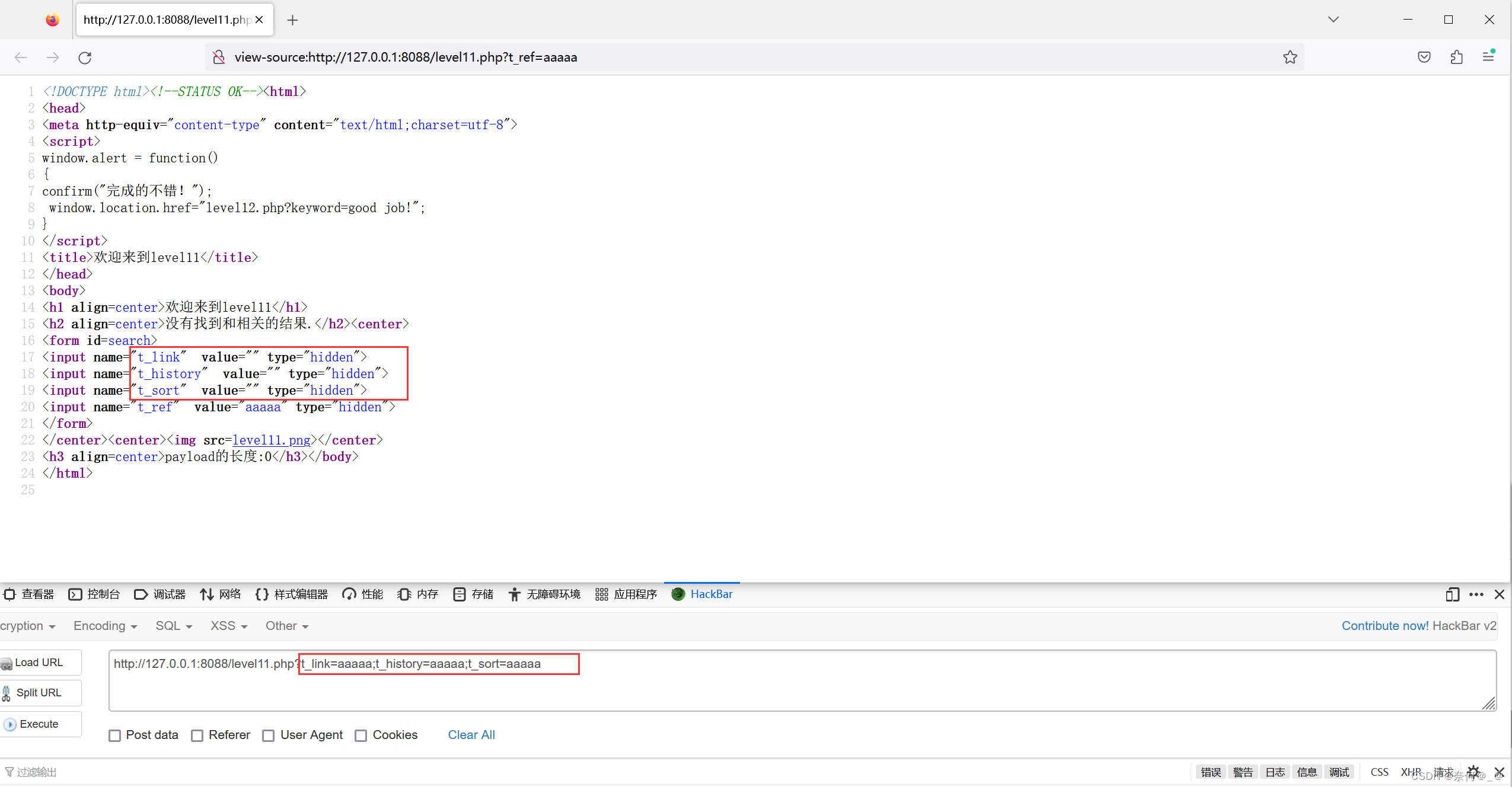1512x787 pixels.
Task: Click the Load URL button
Action: (40, 663)
